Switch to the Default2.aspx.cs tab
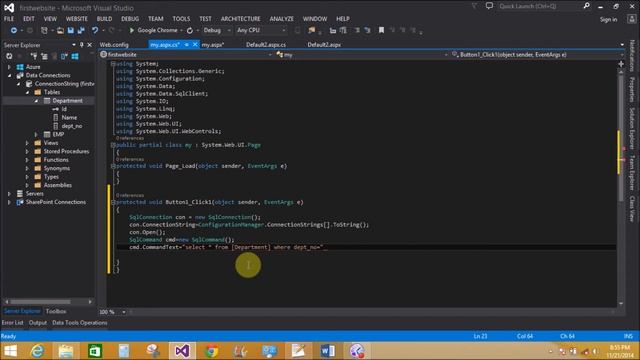640x360 pixels. click(x=266, y=45)
